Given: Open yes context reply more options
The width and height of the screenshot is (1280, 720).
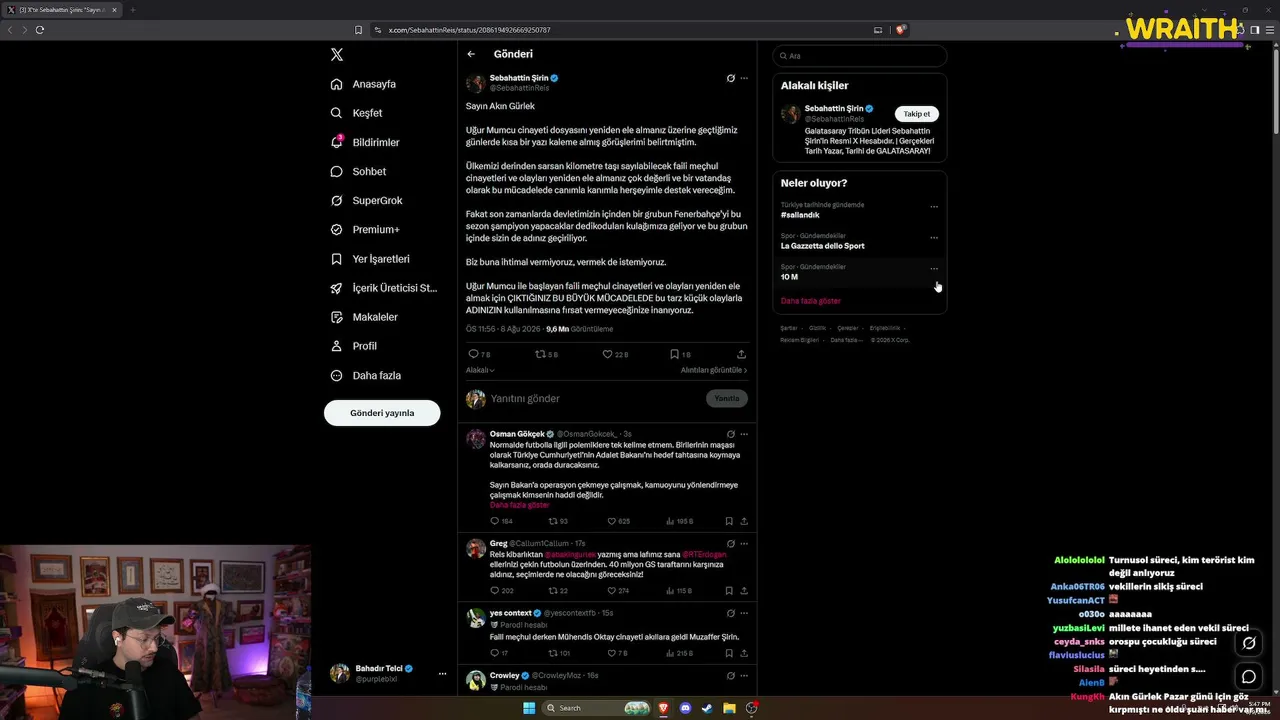Looking at the screenshot, I should coord(744,613).
